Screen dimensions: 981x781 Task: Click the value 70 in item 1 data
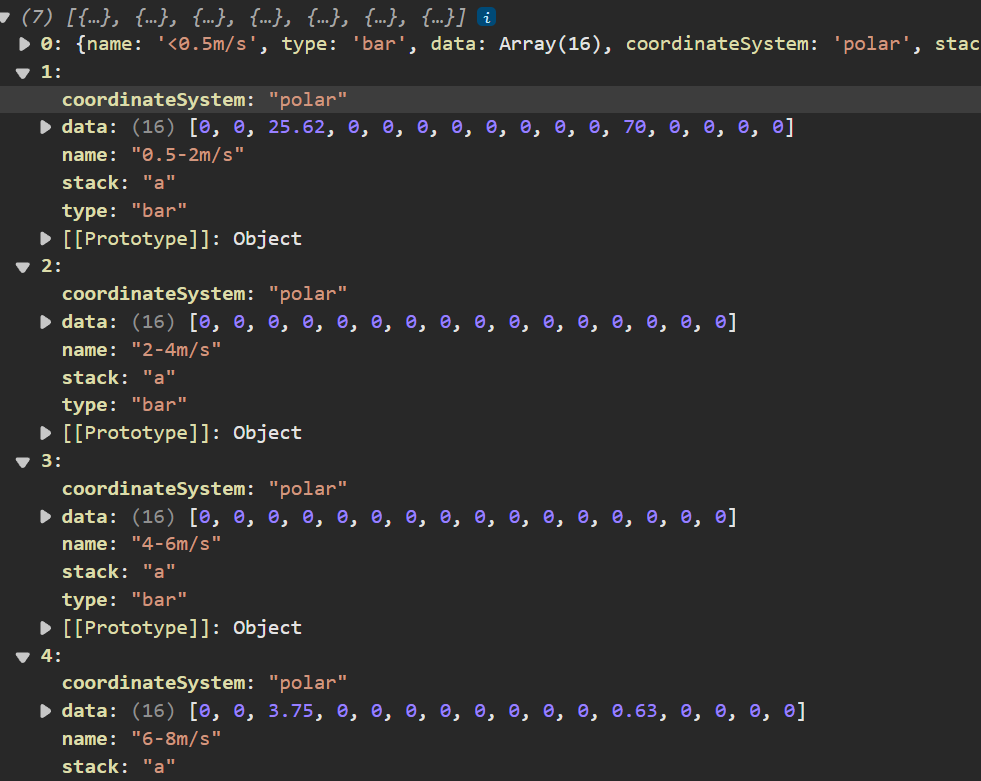(634, 127)
